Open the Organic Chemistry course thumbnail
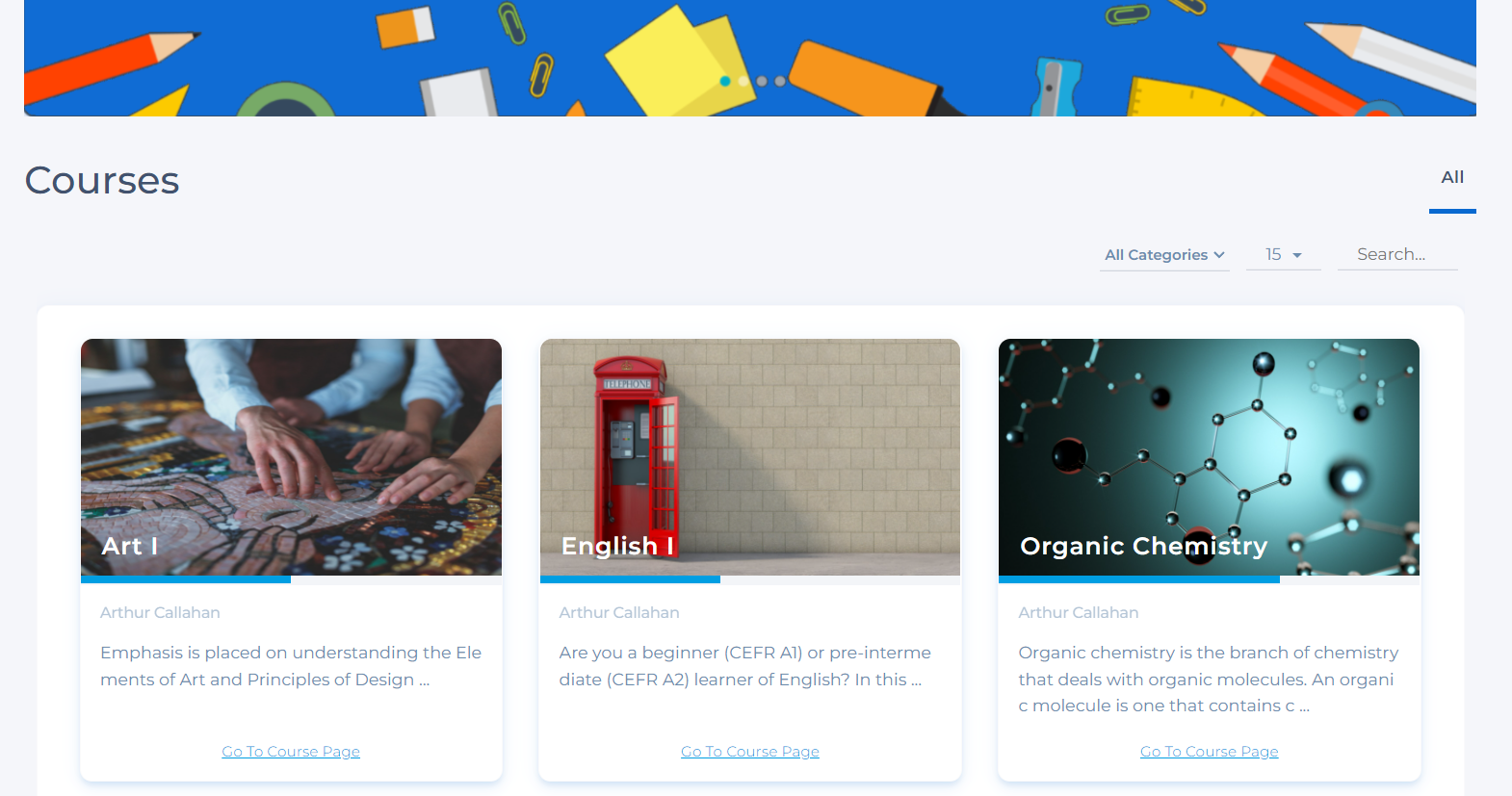1512x796 pixels. coord(1209,457)
